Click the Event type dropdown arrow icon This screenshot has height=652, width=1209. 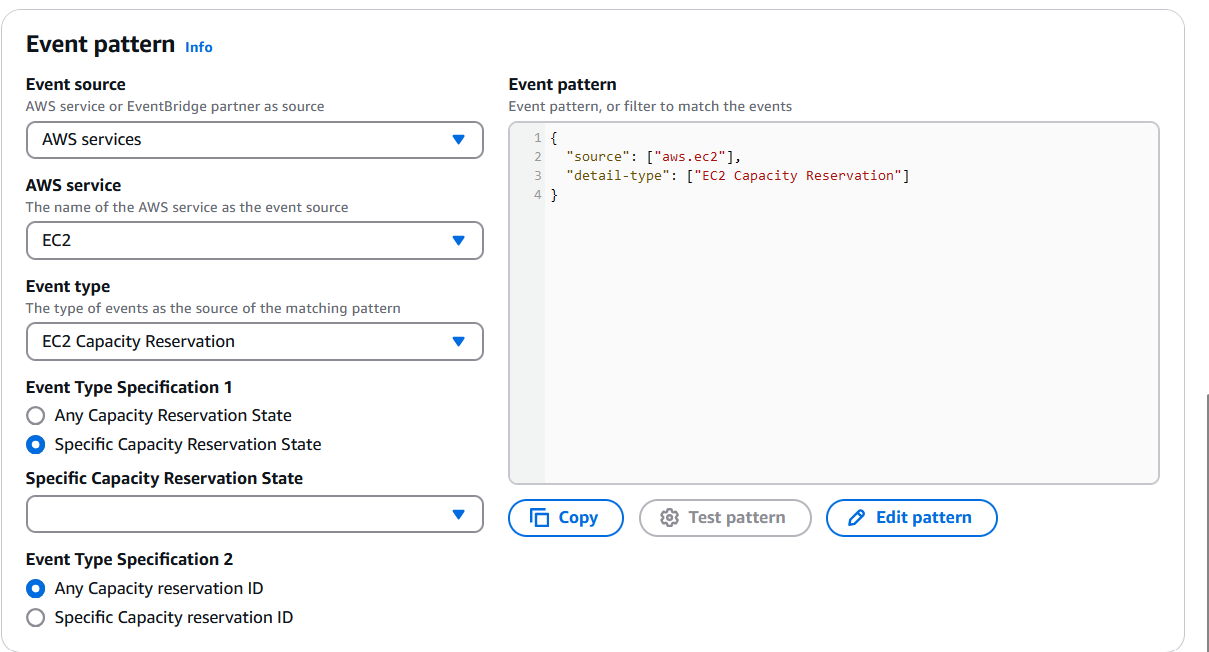pos(459,342)
